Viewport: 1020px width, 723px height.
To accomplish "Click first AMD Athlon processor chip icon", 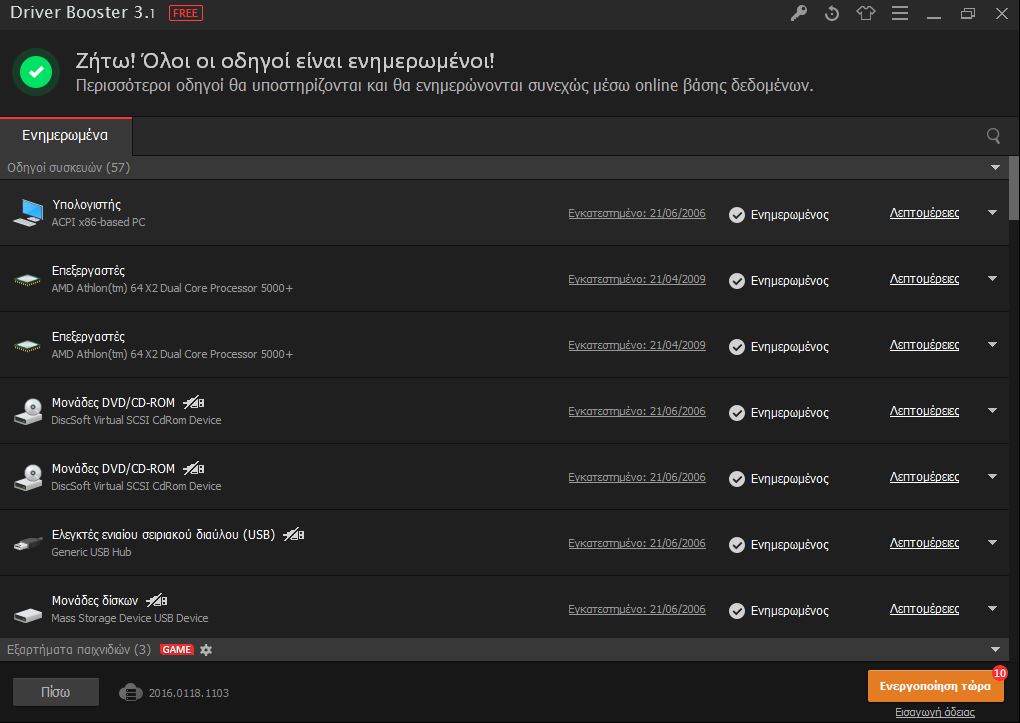I will 27,280.
